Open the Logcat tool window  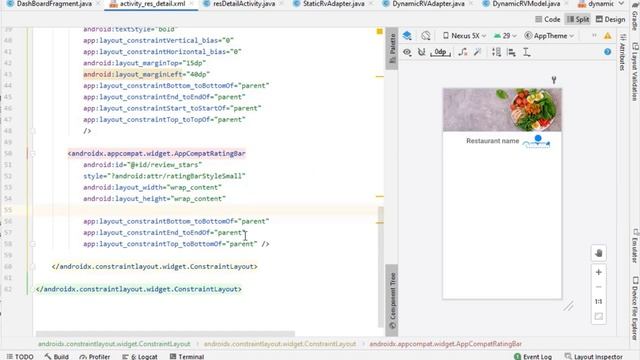(x=140, y=356)
